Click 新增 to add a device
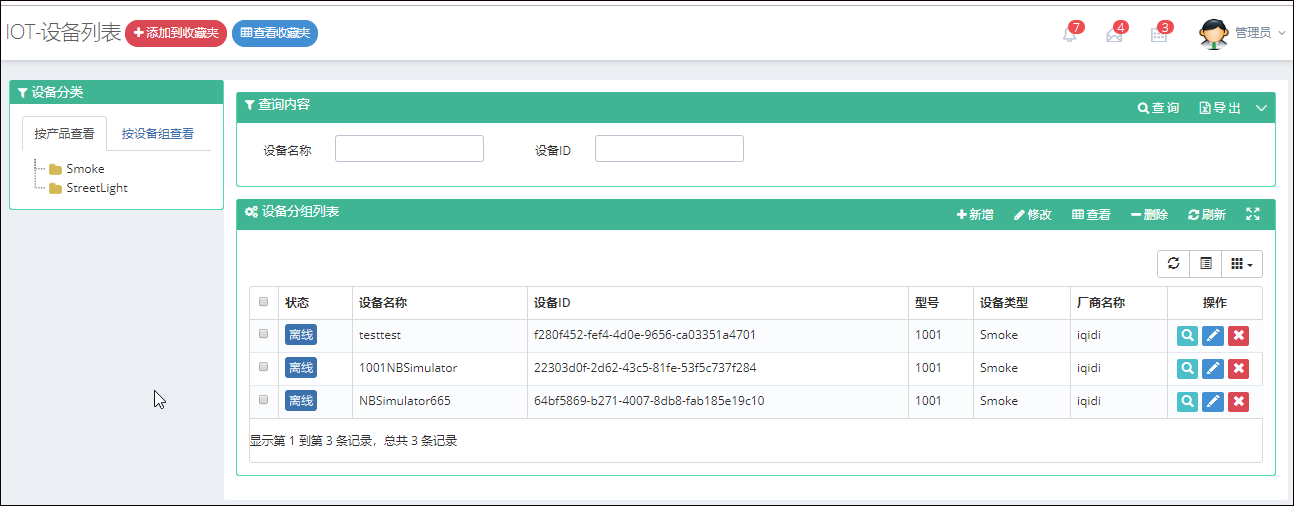Screen dimensions: 1294x506 [975, 215]
